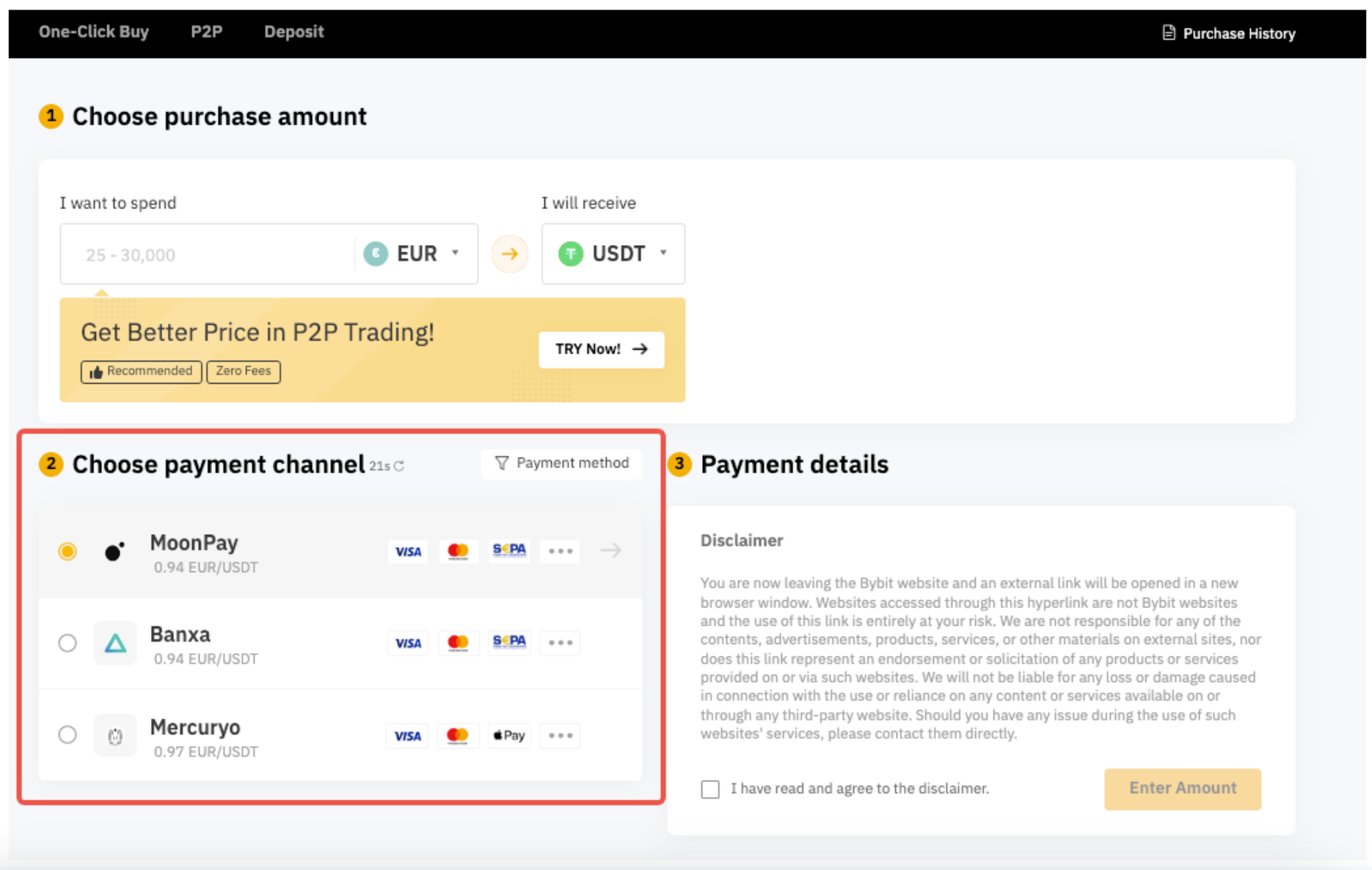Click the Visa icon in Banxa row
Screen dimensions: 1372x870
point(408,643)
